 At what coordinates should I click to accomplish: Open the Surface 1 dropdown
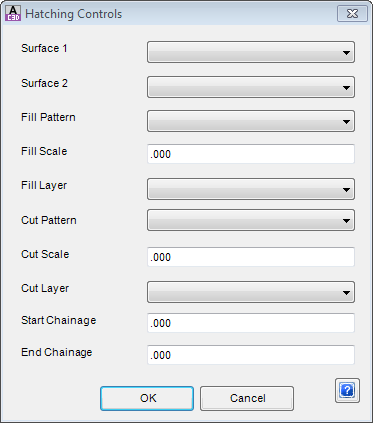point(251,52)
